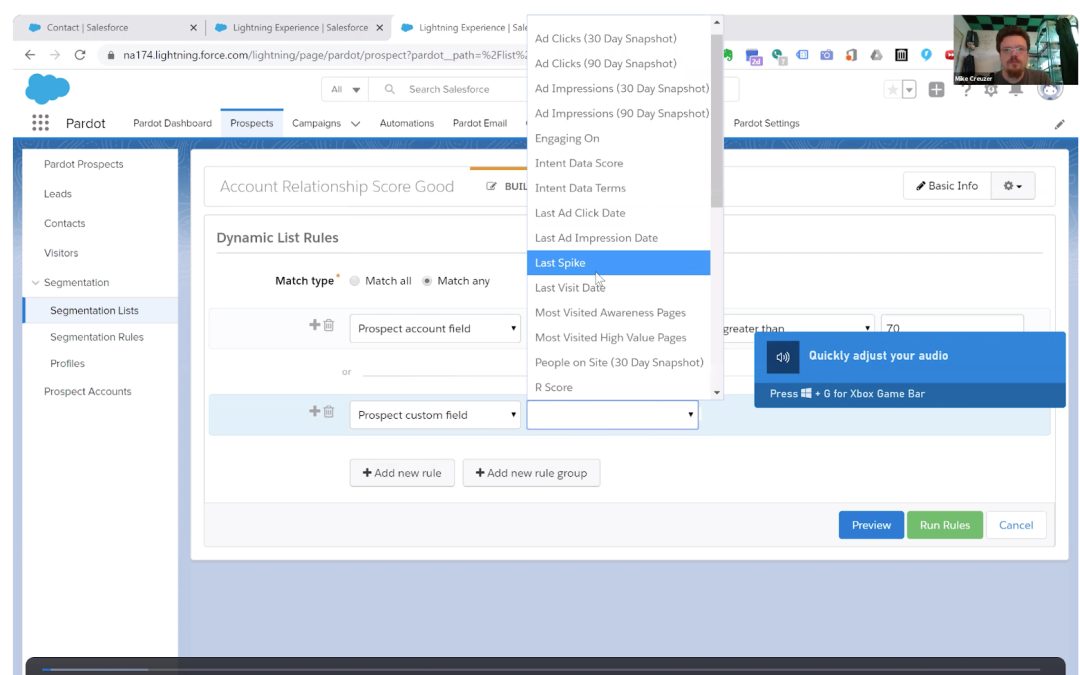Switch to the Contact | Salesforce browser tab
This screenshot has height=675, width=1080.
point(110,28)
